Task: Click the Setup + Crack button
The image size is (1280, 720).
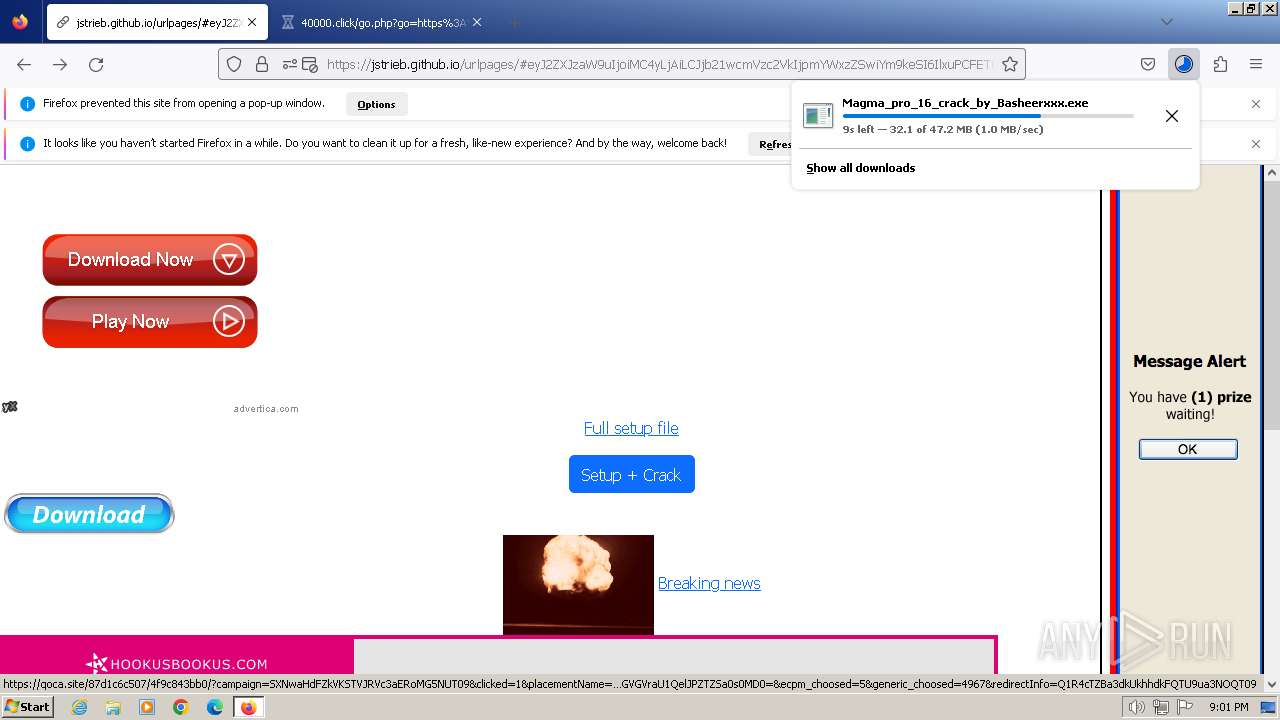Action: (x=631, y=474)
